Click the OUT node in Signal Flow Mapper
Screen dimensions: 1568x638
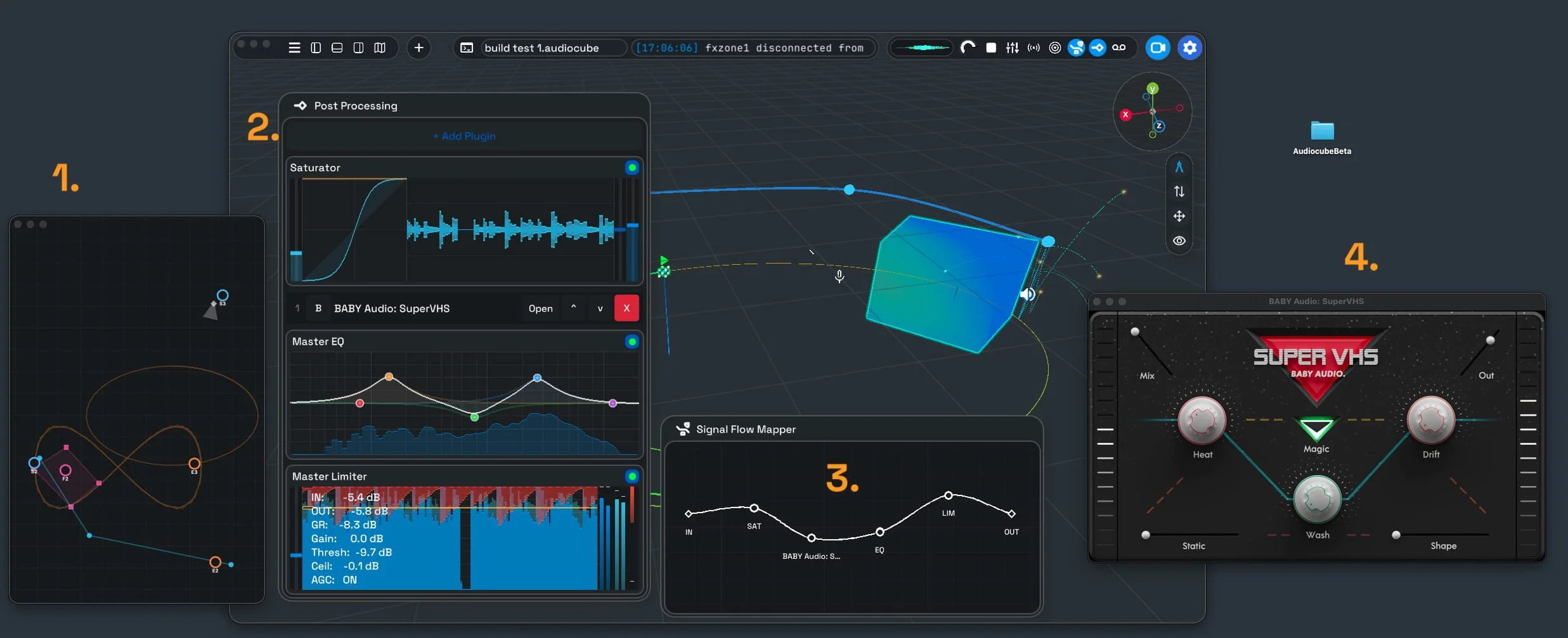(x=1012, y=514)
